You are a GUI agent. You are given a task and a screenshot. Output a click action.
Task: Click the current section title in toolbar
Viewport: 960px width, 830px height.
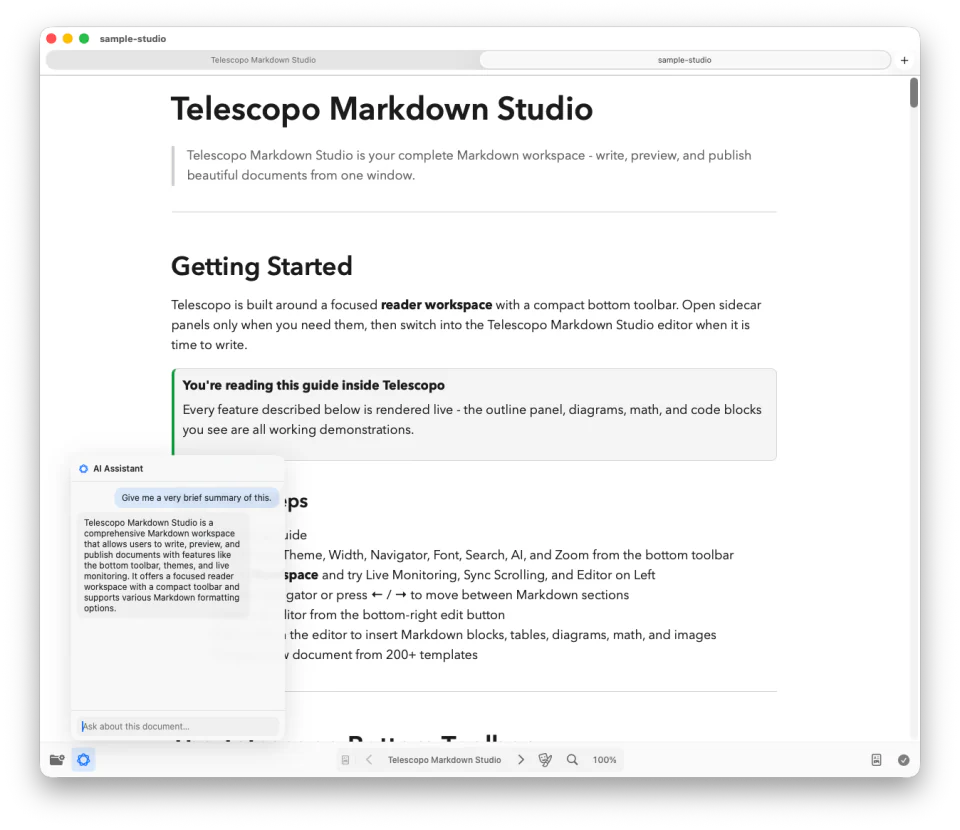click(444, 760)
